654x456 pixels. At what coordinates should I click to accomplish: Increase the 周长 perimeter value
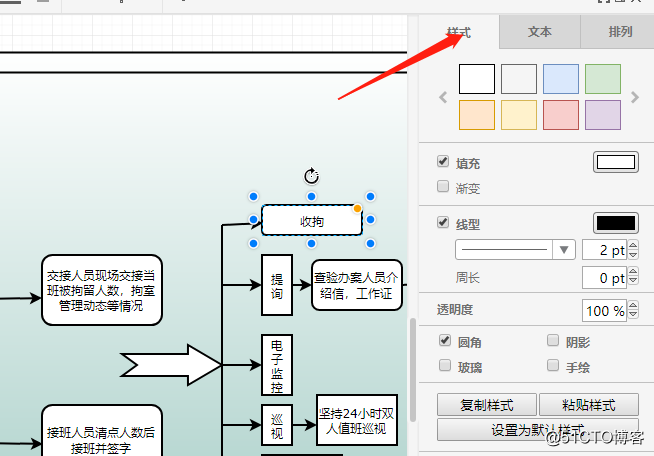coord(633,273)
